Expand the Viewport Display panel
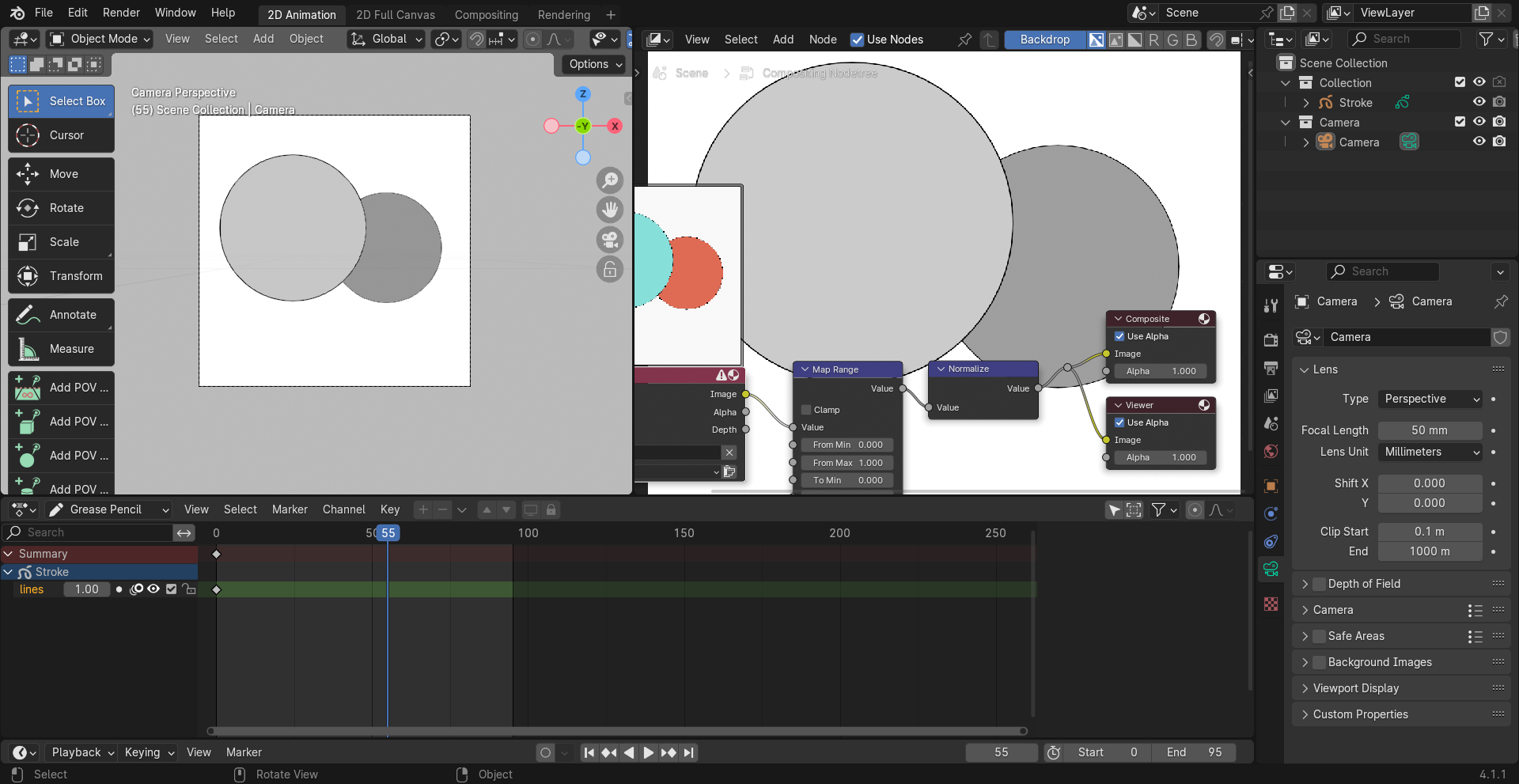 point(1355,688)
